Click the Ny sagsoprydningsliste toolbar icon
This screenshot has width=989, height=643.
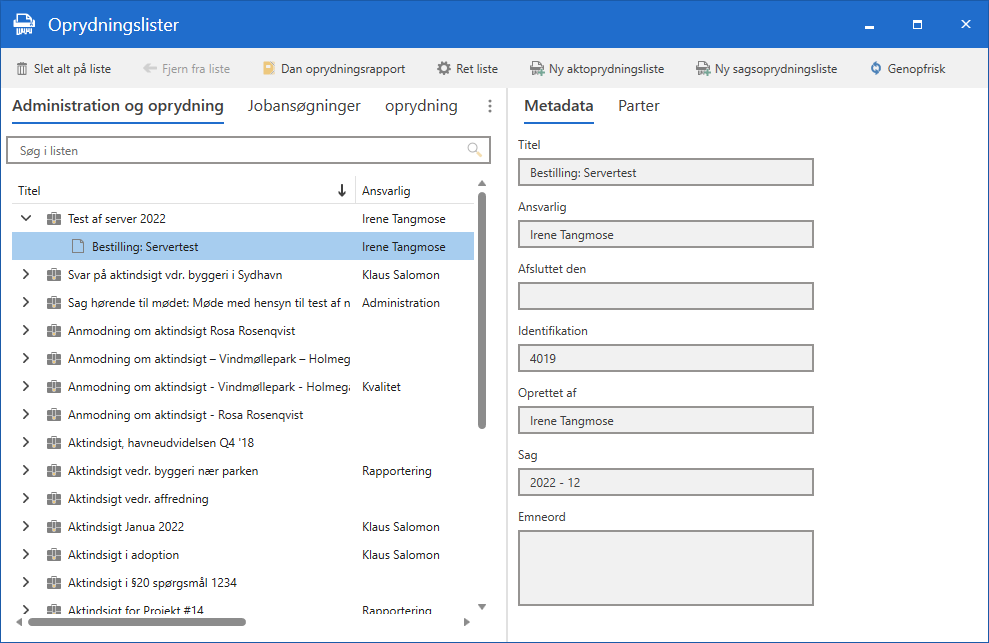[x=703, y=69]
